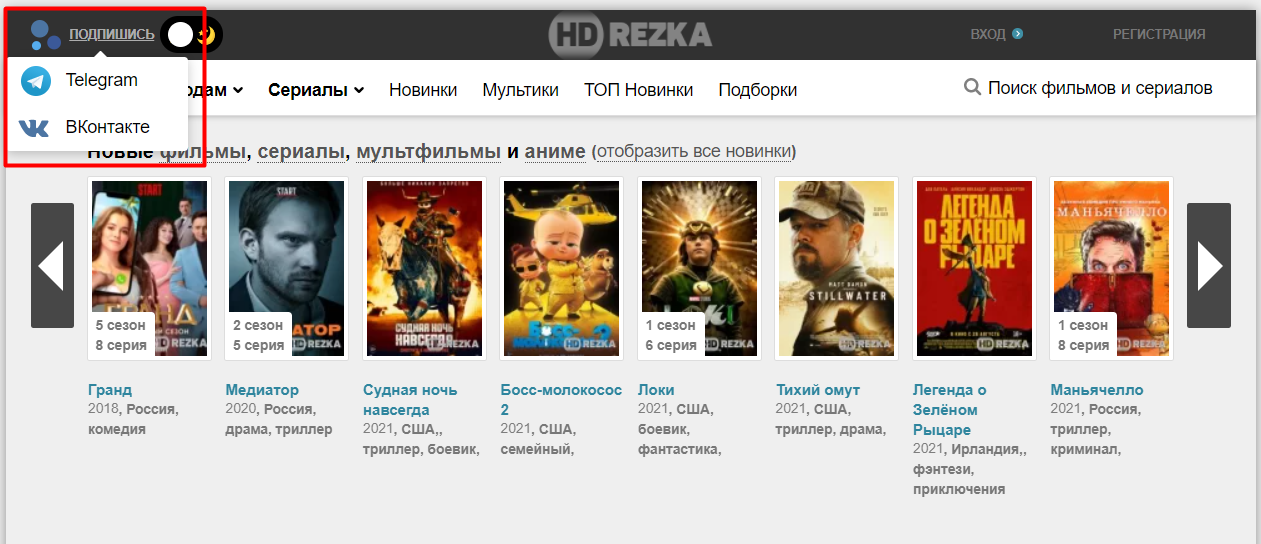The height and width of the screenshot is (544, 1261).
Task: Go to Подборки section
Action: (x=758, y=90)
